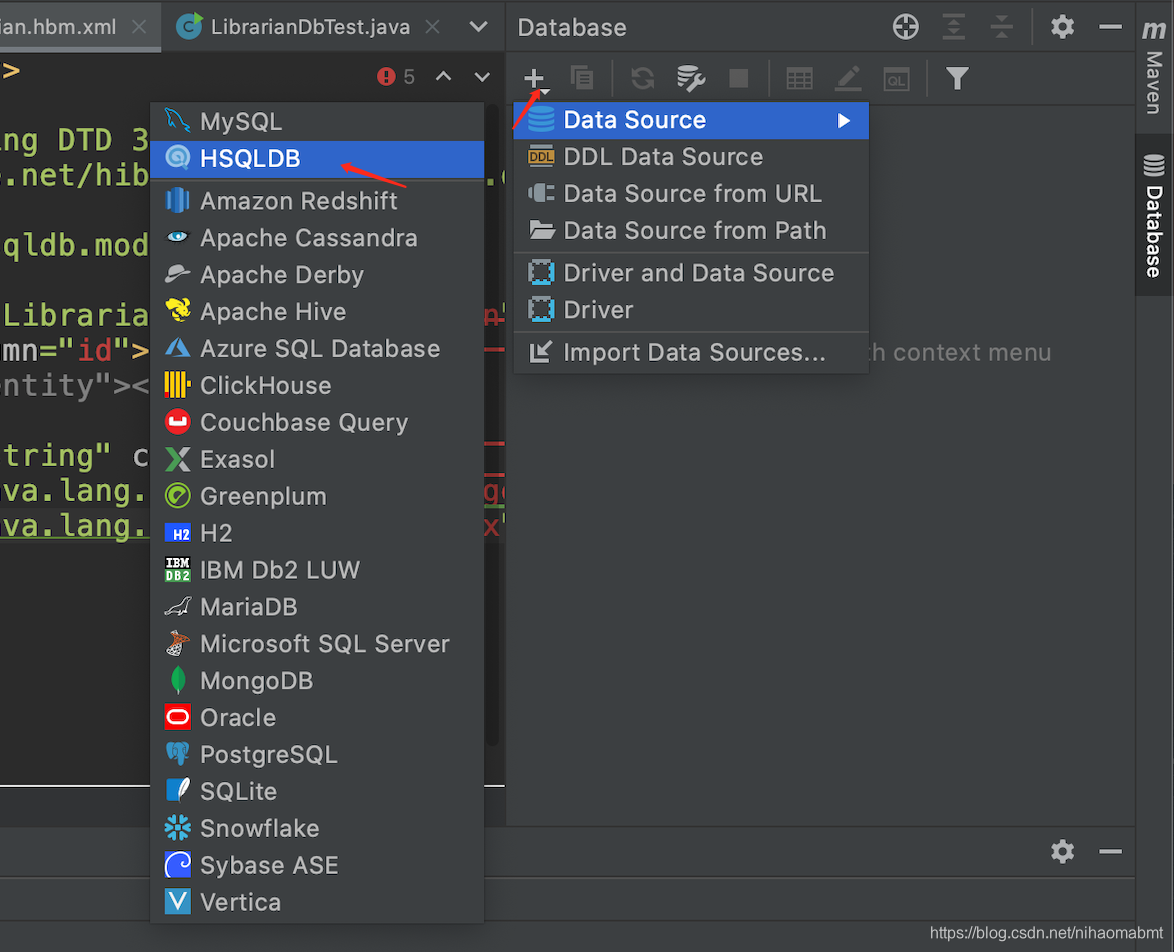Toggle the Database side tab

coord(1154,216)
